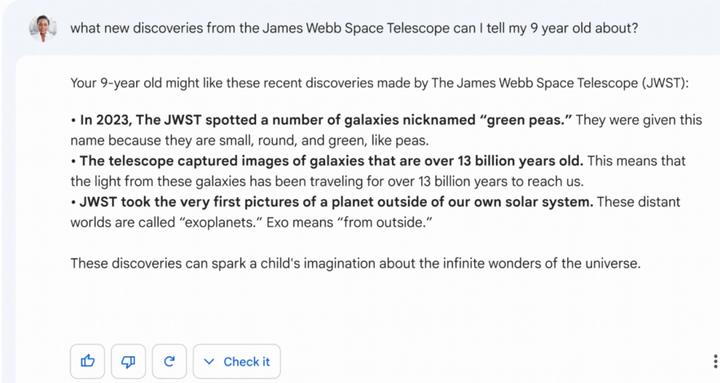Click "They were given this" text
This screenshot has height=383, width=720.
639,120
